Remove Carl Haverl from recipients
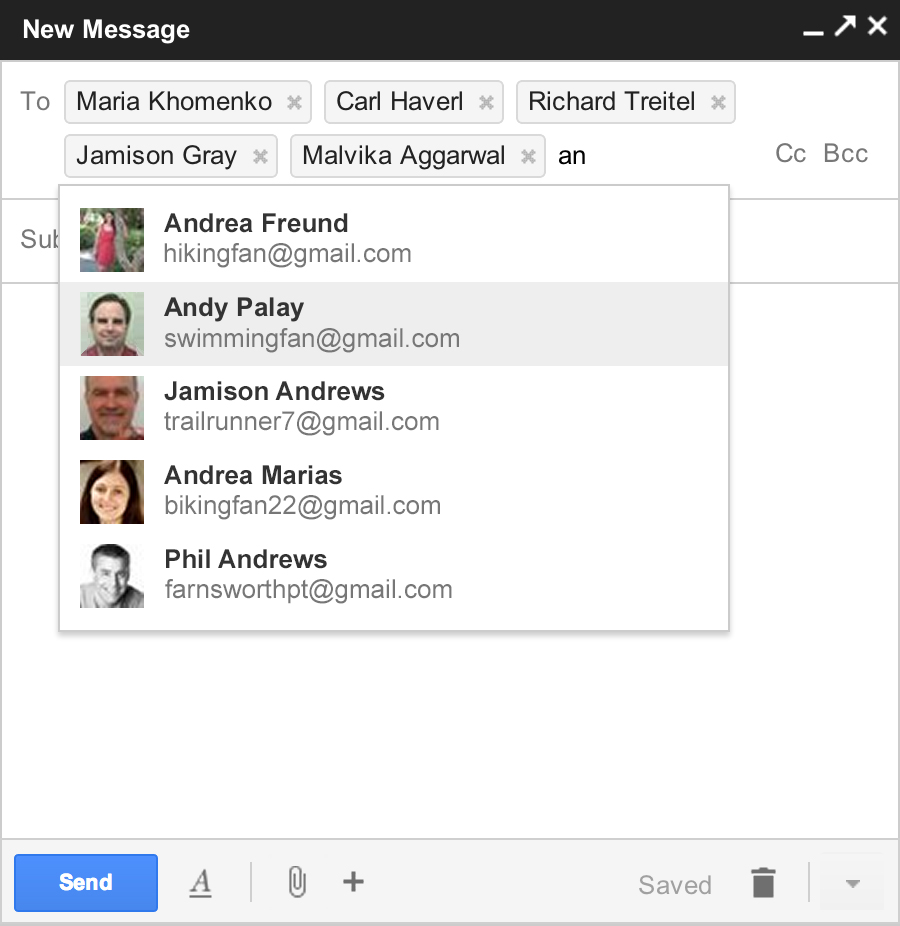Image resolution: width=900 pixels, height=926 pixels. [x=486, y=101]
